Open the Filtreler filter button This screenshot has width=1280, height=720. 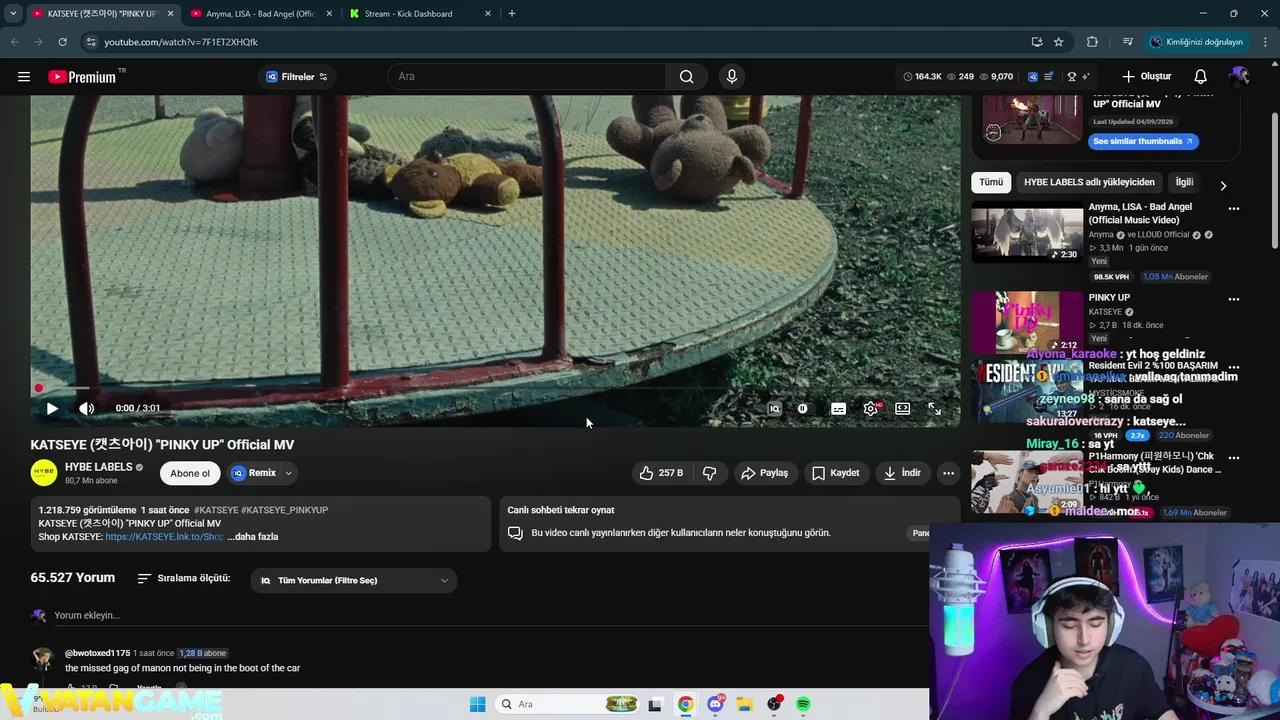[x=296, y=77]
